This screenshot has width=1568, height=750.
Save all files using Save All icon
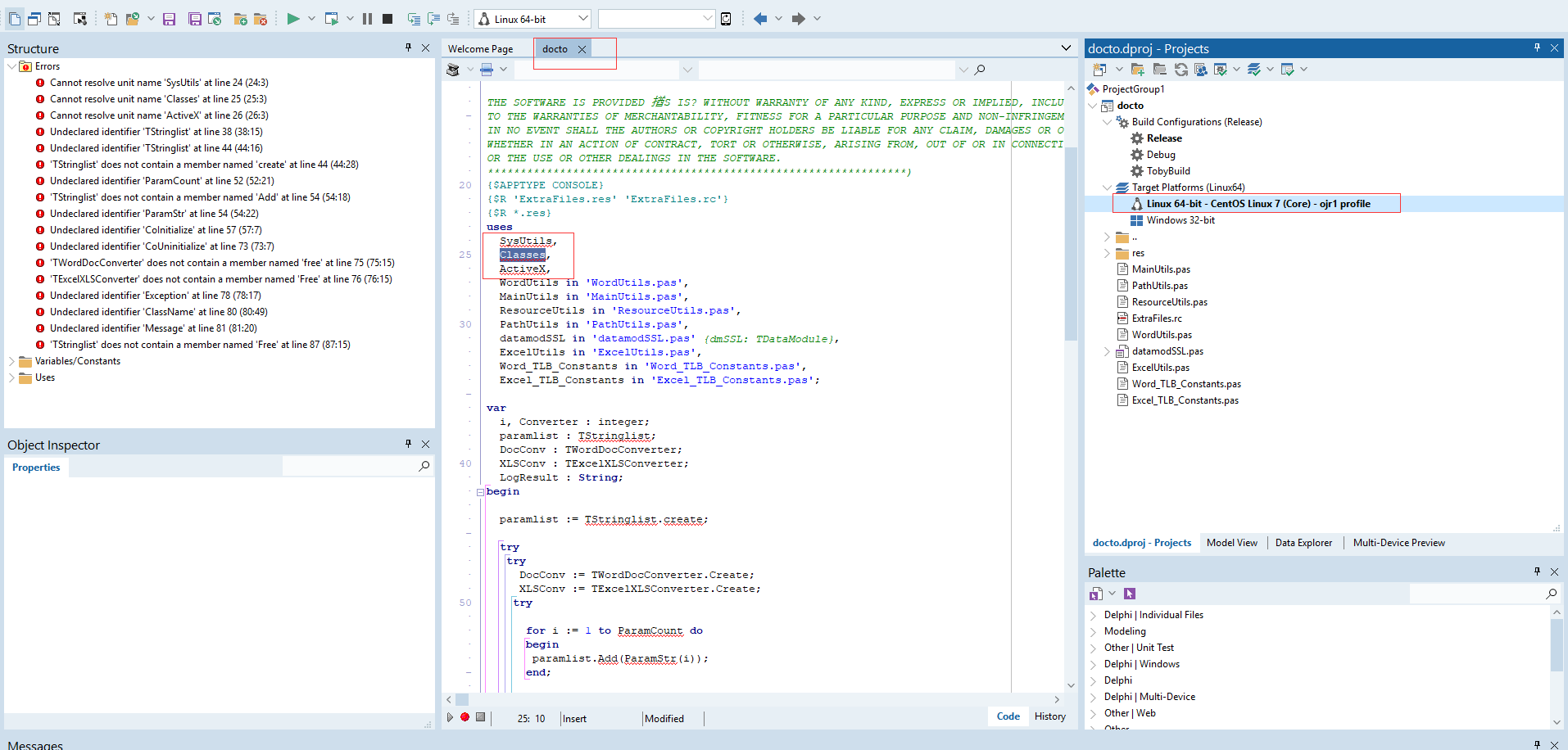(194, 18)
